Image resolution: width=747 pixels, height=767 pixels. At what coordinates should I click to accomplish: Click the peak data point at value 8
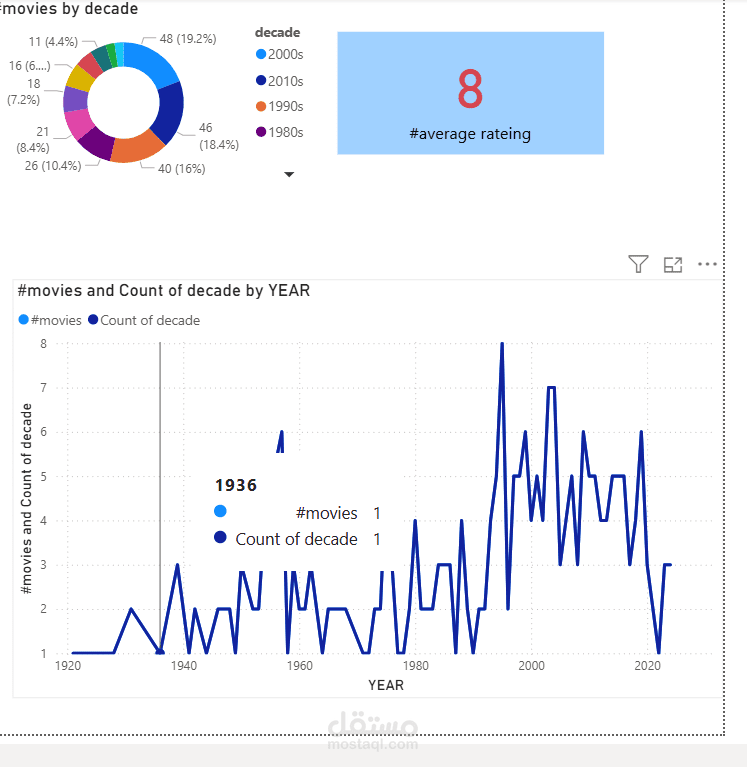pyautogui.click(x=502, y=344)
